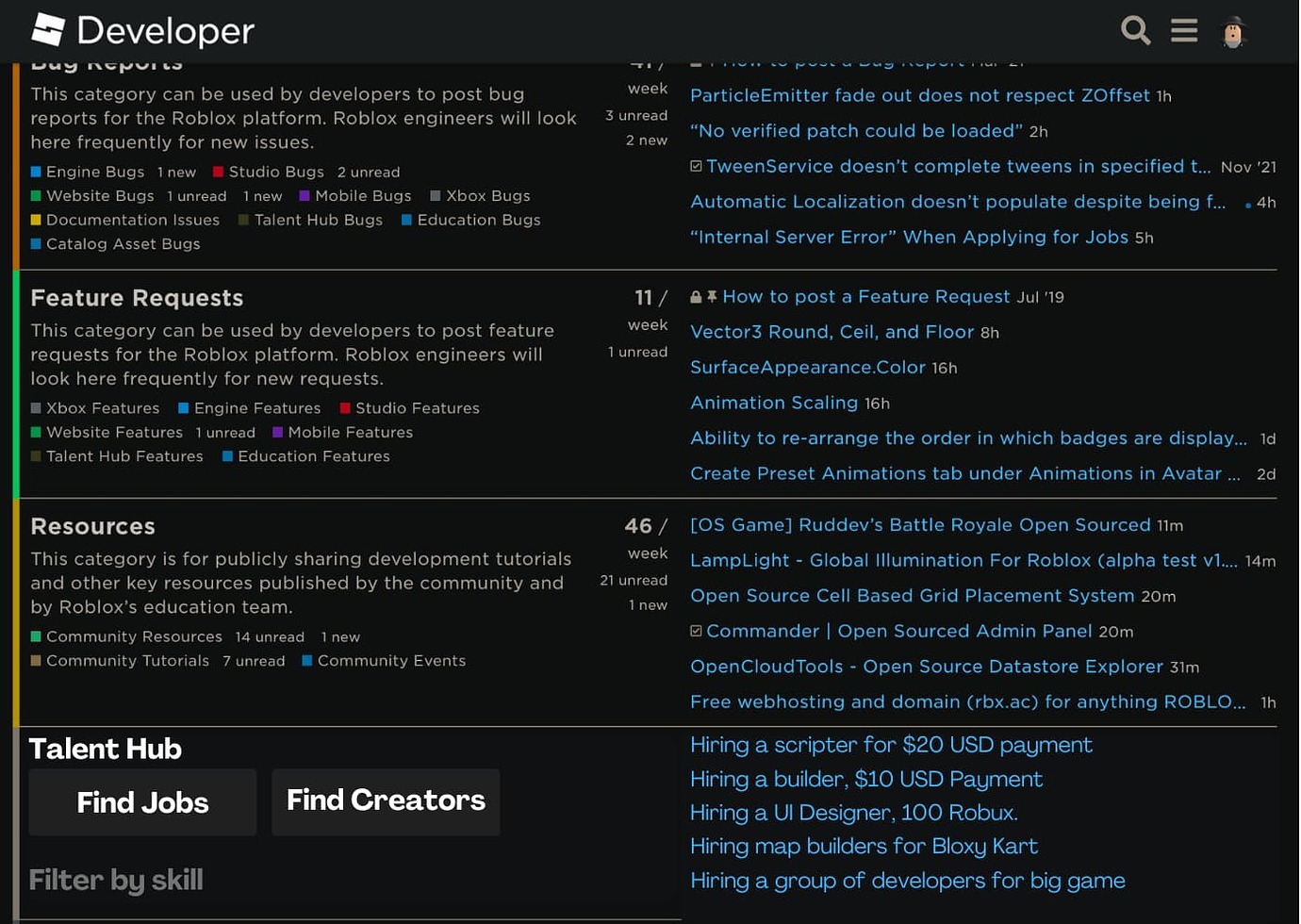Open Hiring map builders for Bloxy Kart

[x=864, y=847]
